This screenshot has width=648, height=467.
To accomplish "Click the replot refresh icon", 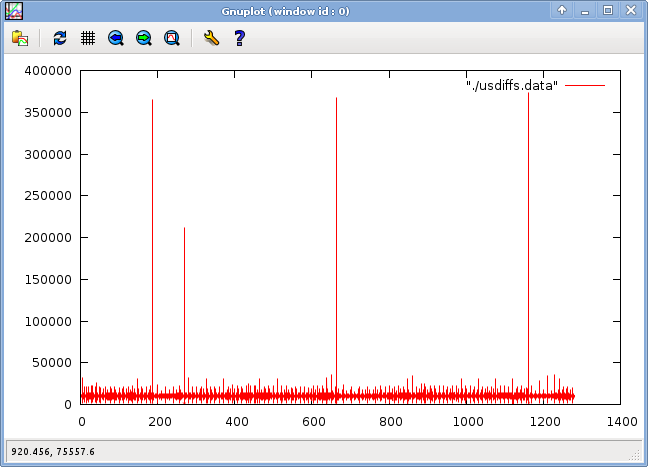I will click(x=60, y=38).
